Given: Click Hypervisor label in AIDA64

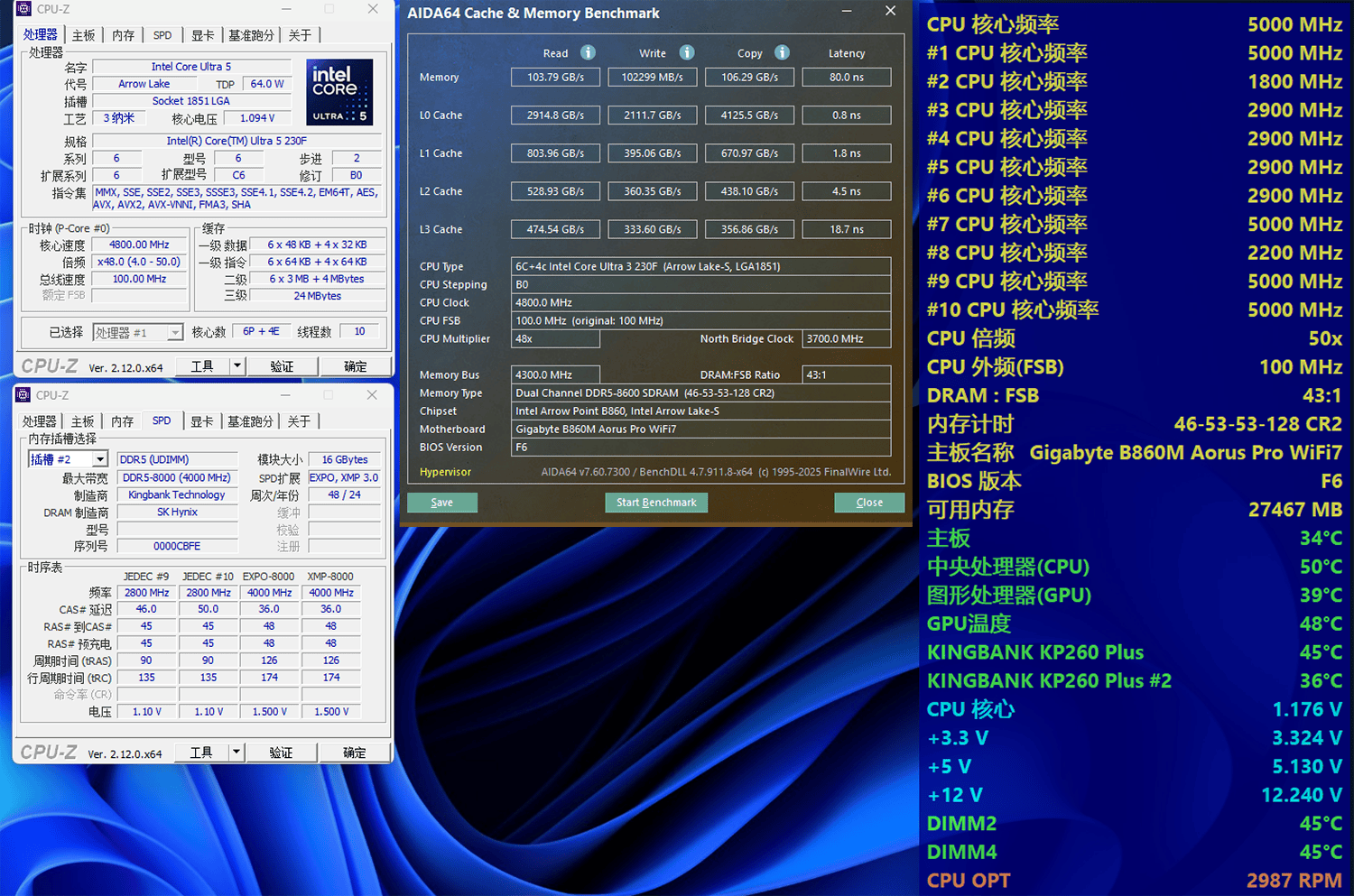Looking at the screenshot, I should pos(445,472).
